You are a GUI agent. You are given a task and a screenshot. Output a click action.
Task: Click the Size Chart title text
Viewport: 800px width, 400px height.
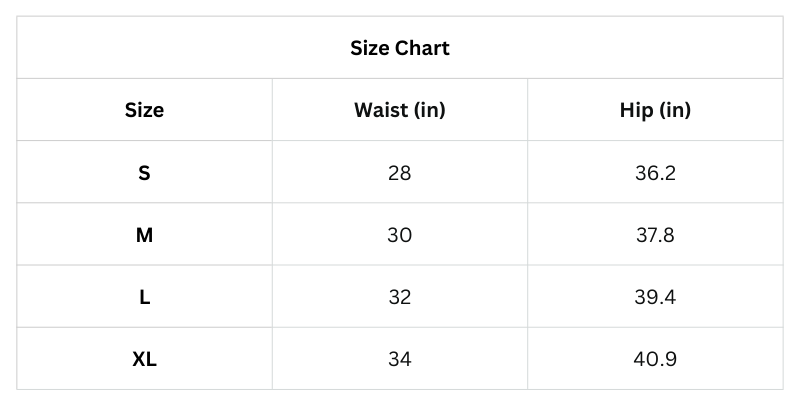[x=399, y=48]
